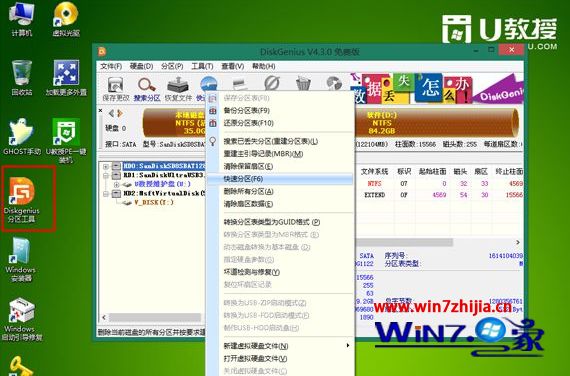Screen dimensions: 570x376
Task: Open Windows安装器 desktop icon
Action: 21,260
